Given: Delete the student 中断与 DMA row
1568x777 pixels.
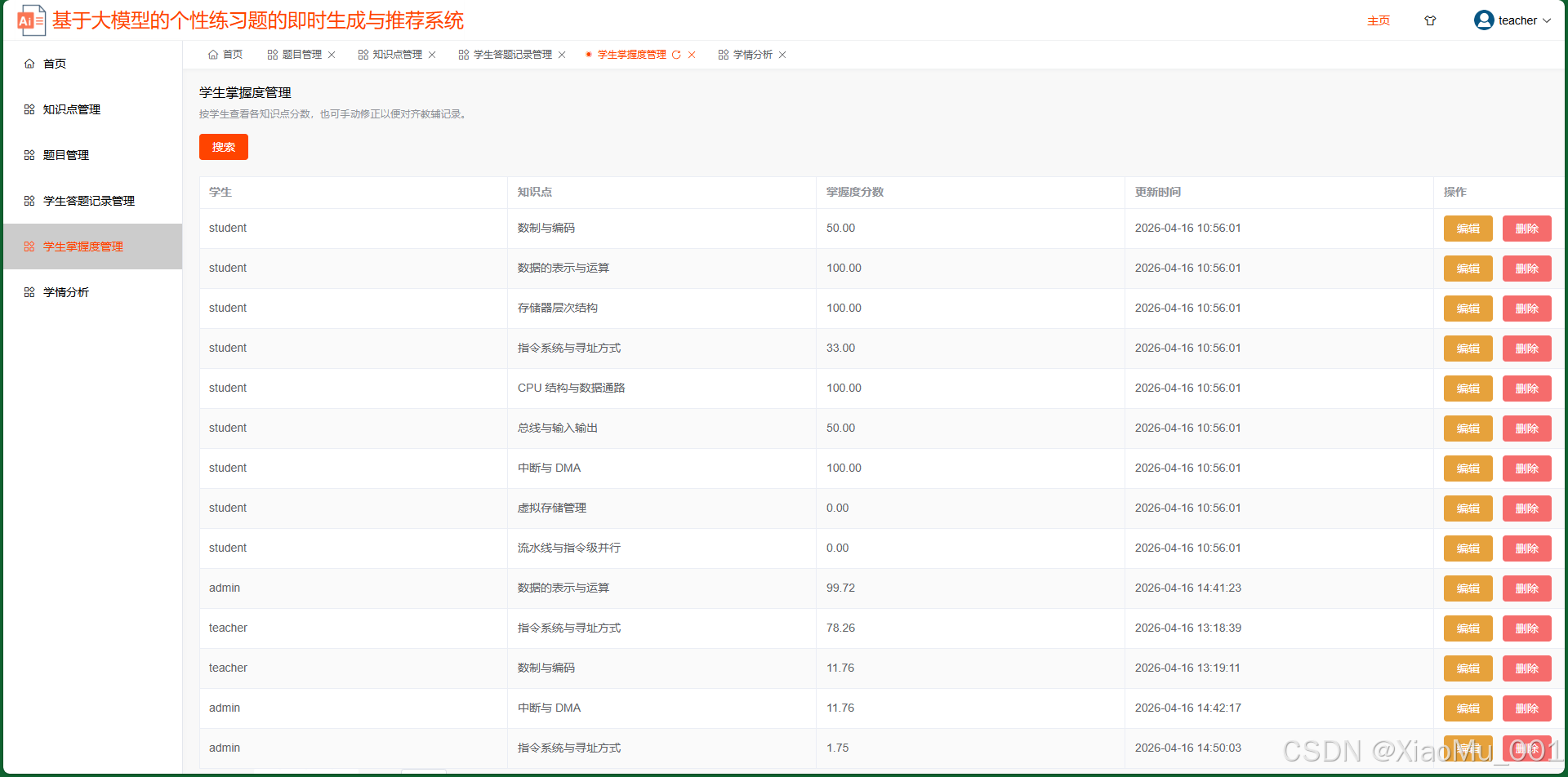Looking at the screenshot, I should [x=1527, y=468].
